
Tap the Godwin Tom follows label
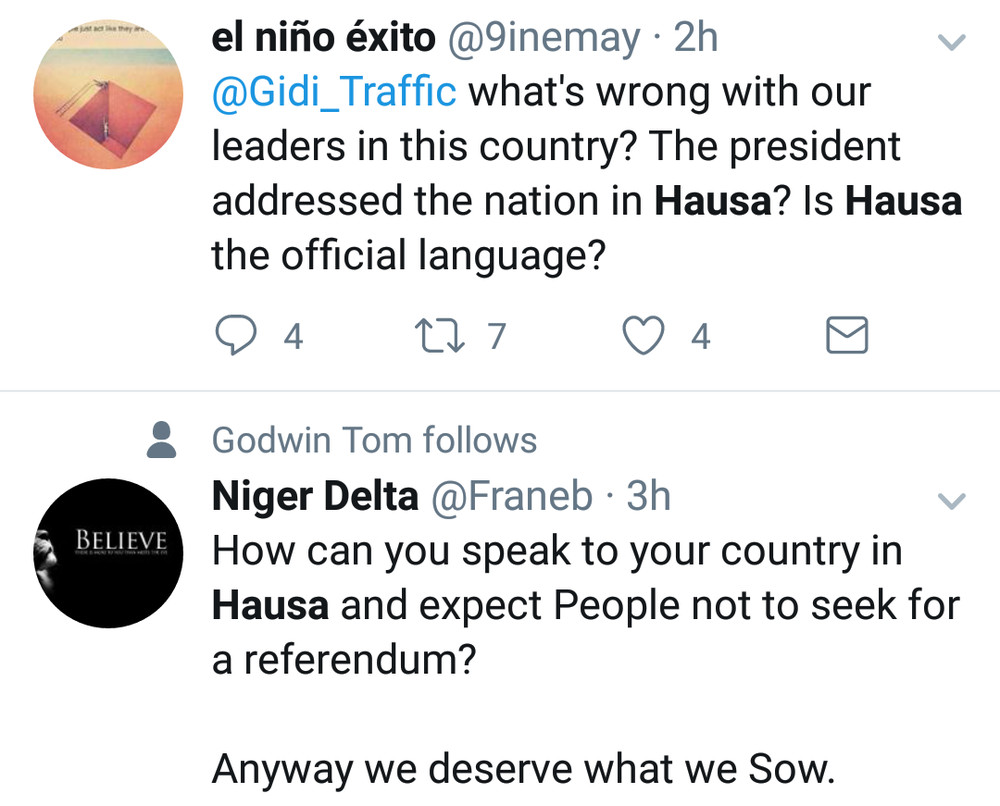(374, 440)
